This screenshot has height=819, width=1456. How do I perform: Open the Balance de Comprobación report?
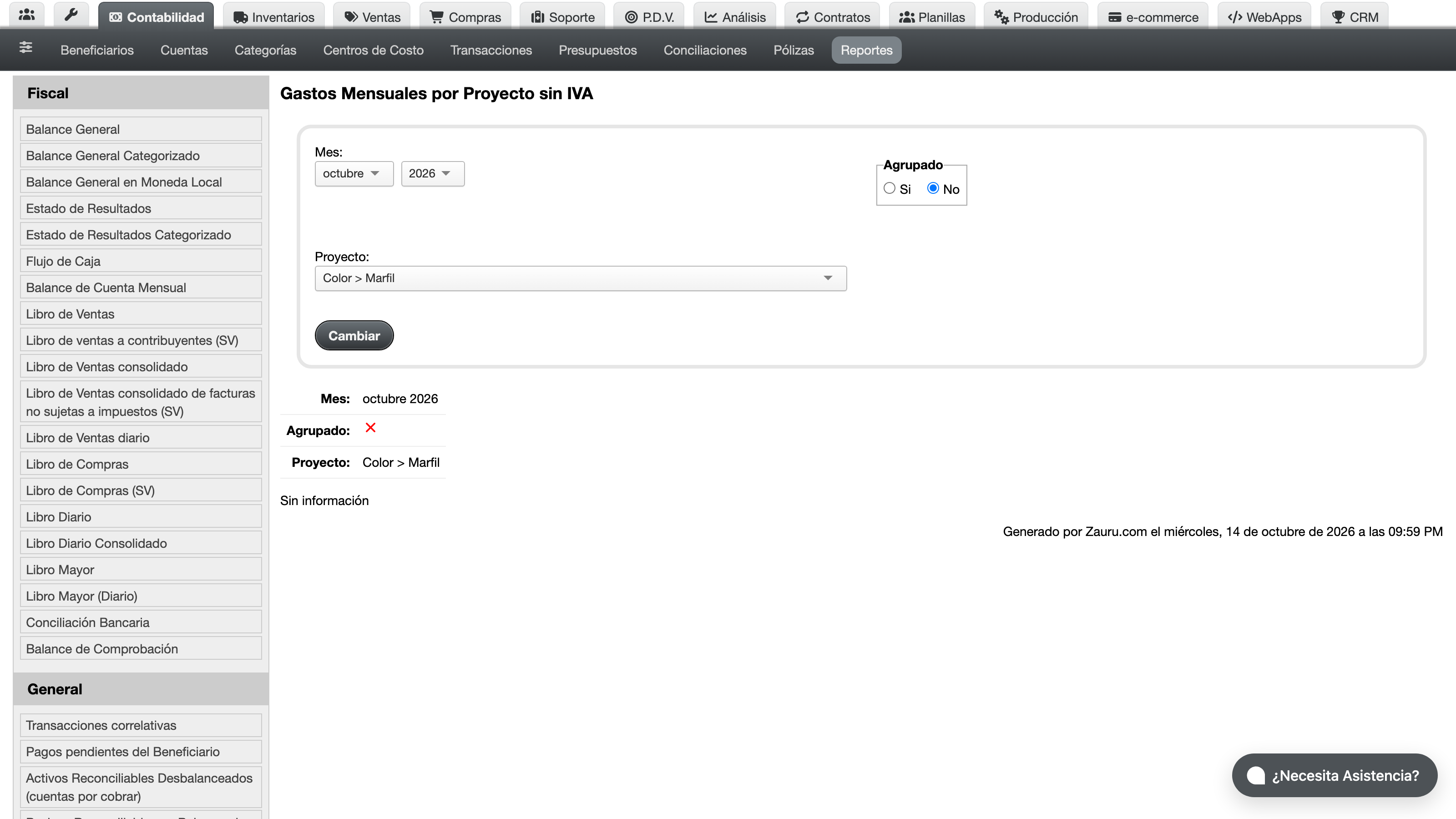tap(141, 648)
